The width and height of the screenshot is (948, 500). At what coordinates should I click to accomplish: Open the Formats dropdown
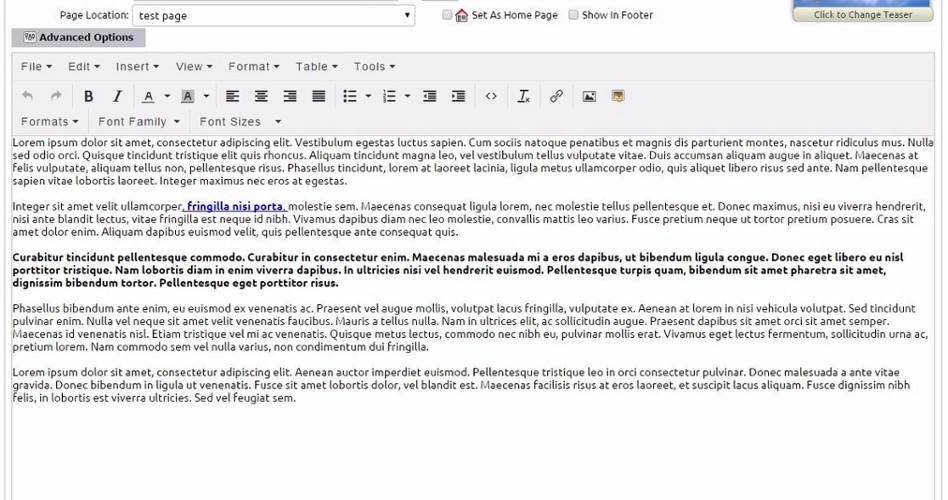click(x=50, y=122)
